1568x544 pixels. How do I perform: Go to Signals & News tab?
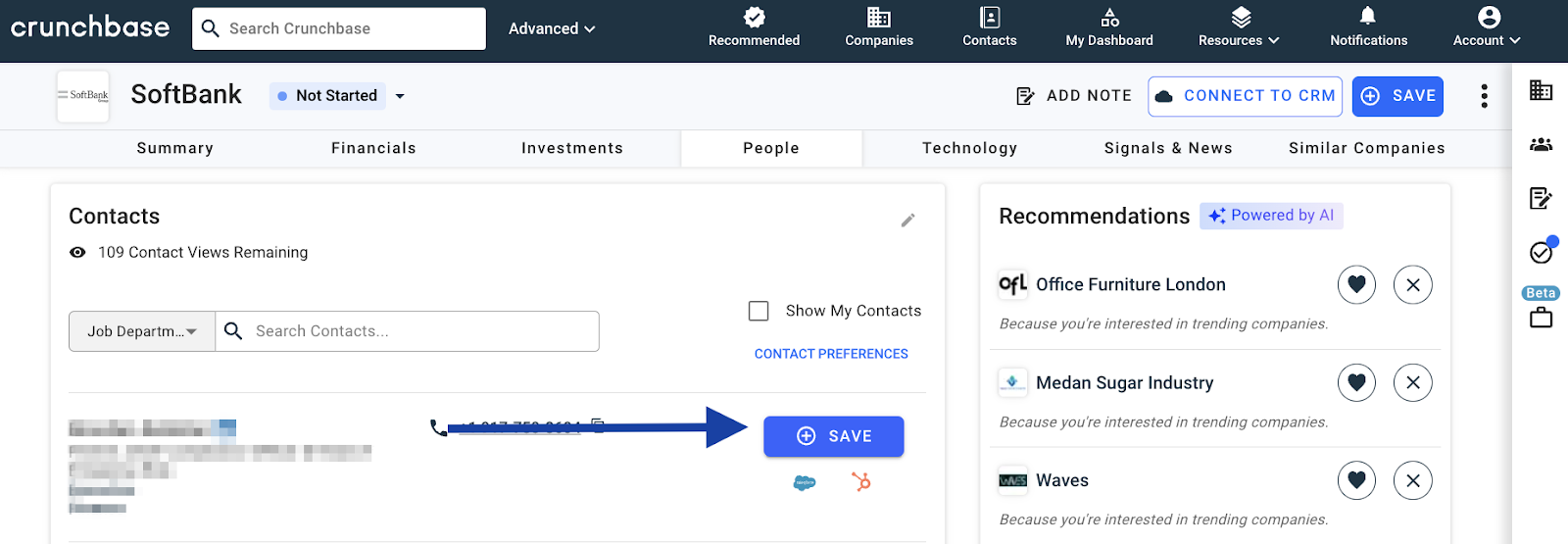pos(1168,148)
